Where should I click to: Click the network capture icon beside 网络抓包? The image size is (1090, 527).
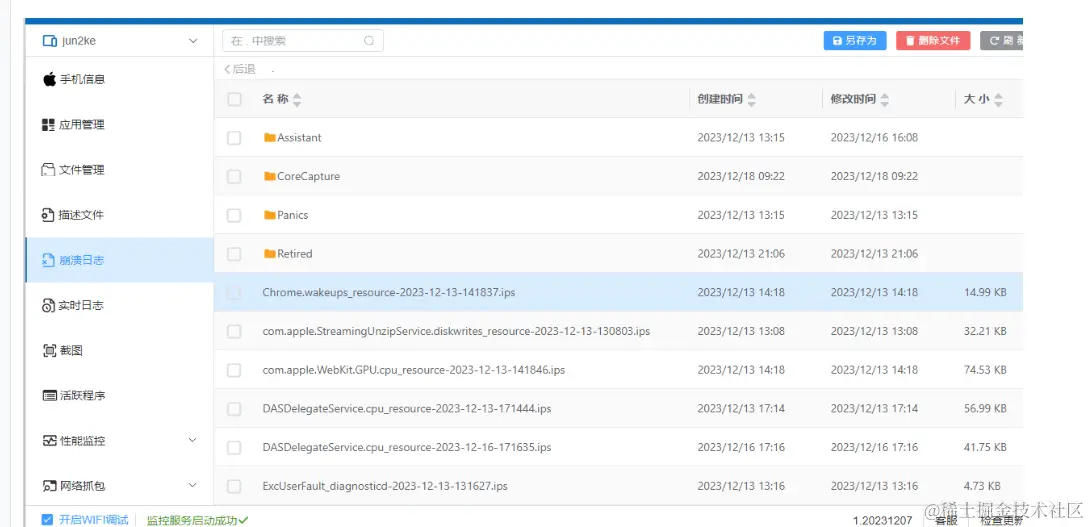tap(49, 486)
